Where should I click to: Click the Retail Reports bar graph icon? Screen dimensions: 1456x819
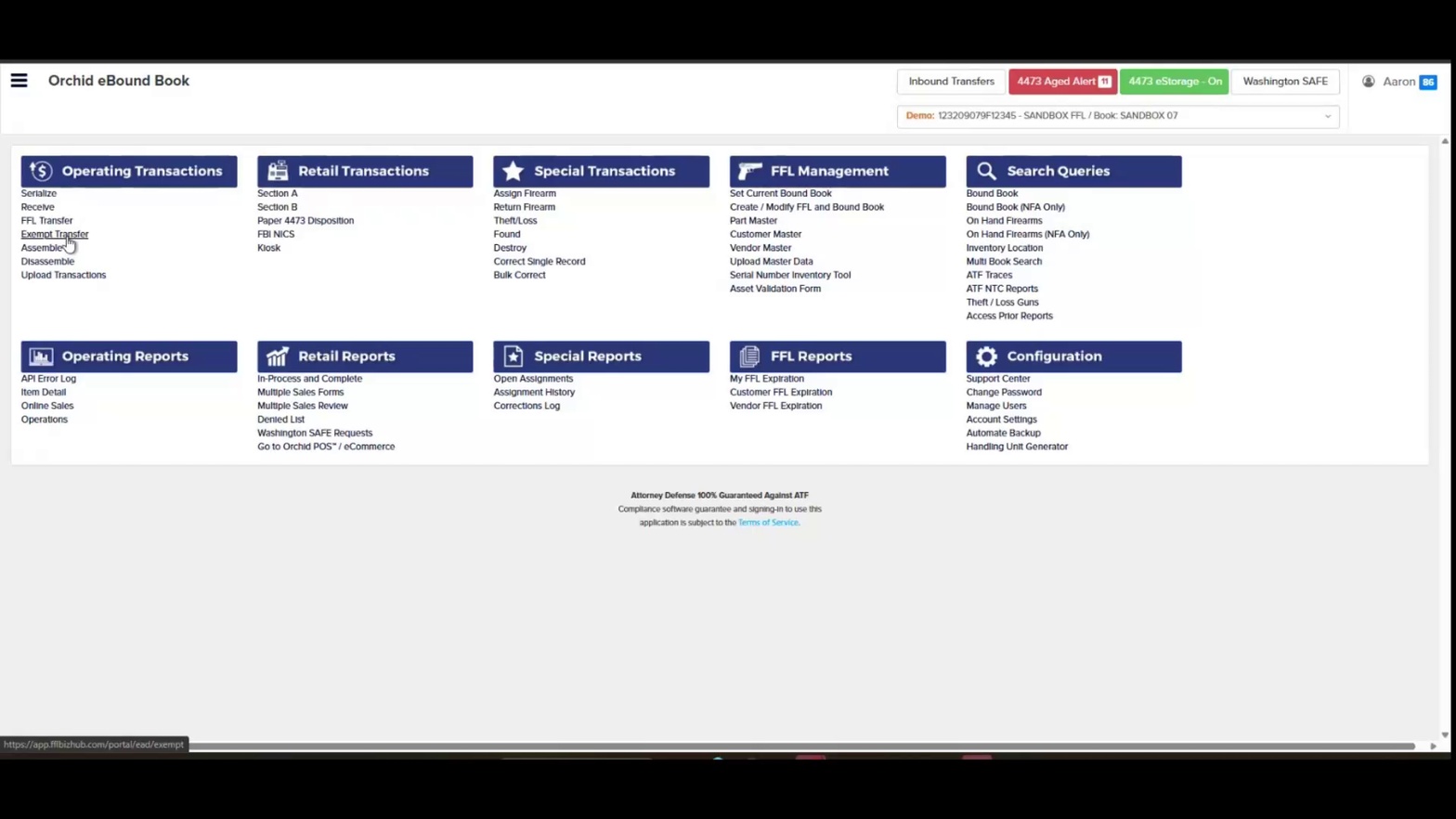click(278, 357)
